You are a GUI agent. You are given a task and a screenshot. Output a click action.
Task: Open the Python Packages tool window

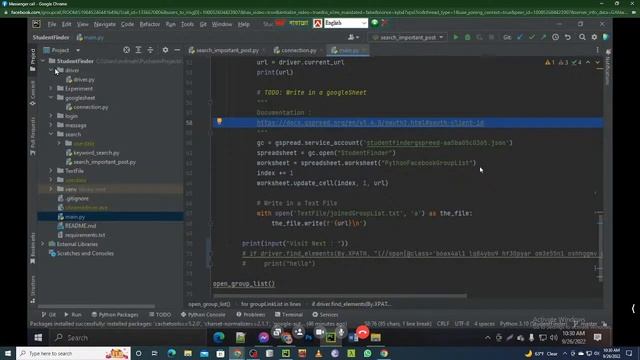[x=115, y=315]
